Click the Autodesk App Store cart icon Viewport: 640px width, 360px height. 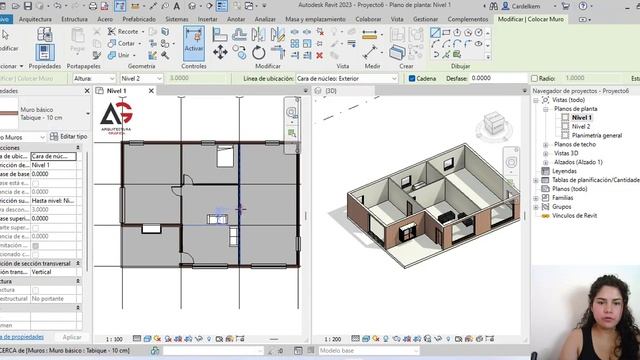pyautogui.click(x=566, y=6)
